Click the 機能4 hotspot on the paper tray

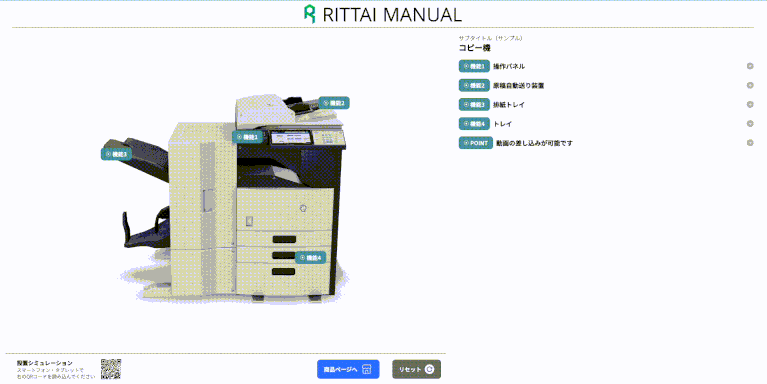pyautogui.click(x=310, y=258)
